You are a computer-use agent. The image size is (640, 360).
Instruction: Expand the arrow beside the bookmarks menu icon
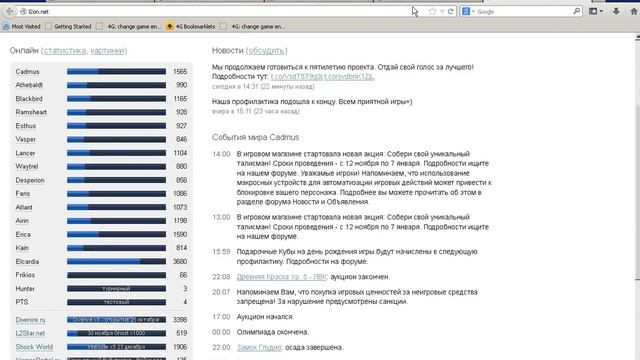coord(601,11)
